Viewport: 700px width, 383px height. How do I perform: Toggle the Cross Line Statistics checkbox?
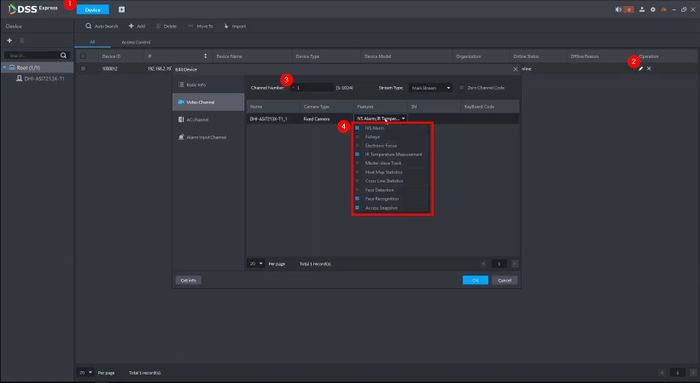[357, 181]
